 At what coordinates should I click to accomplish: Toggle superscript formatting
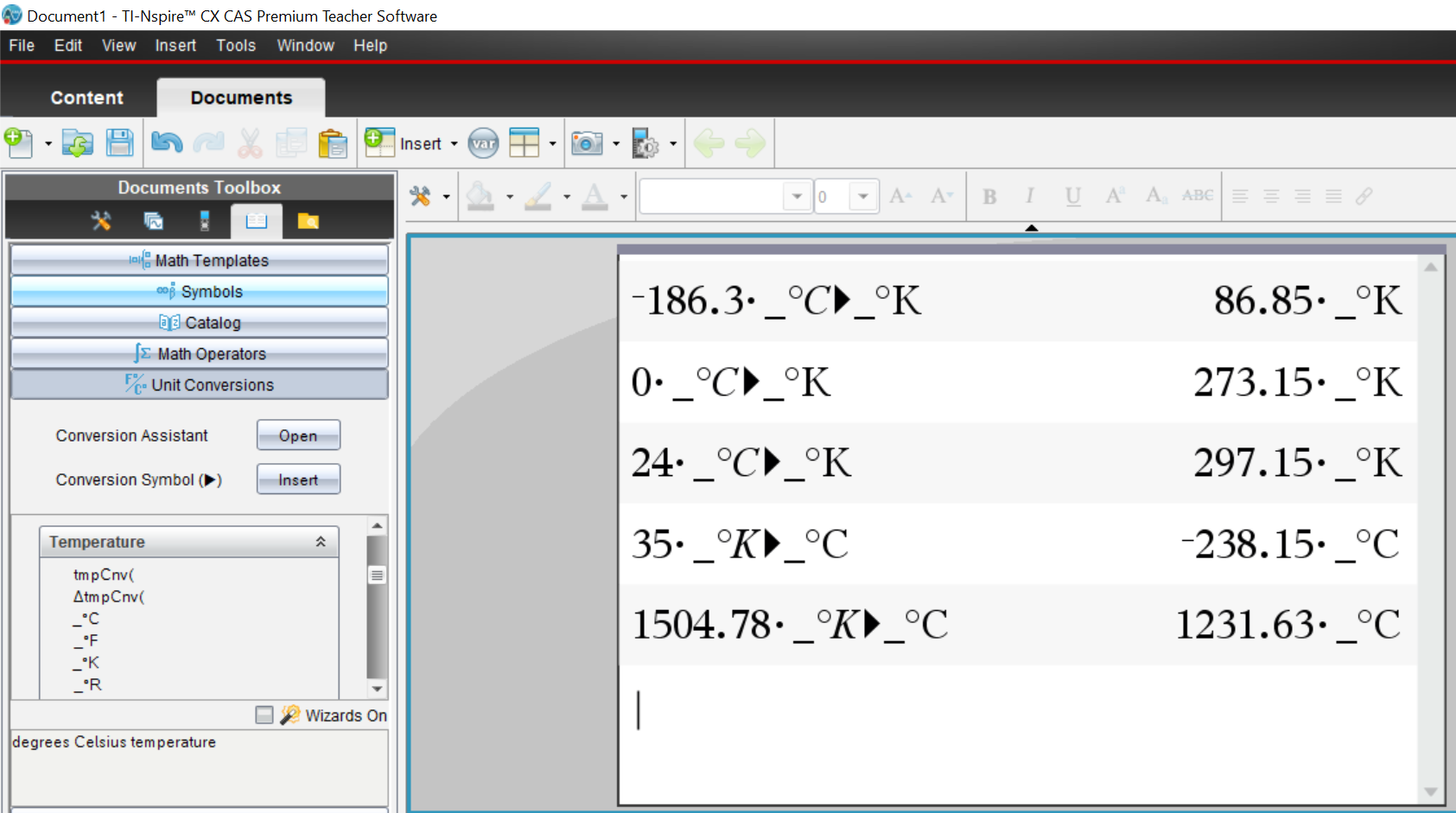coord(1115,195)
